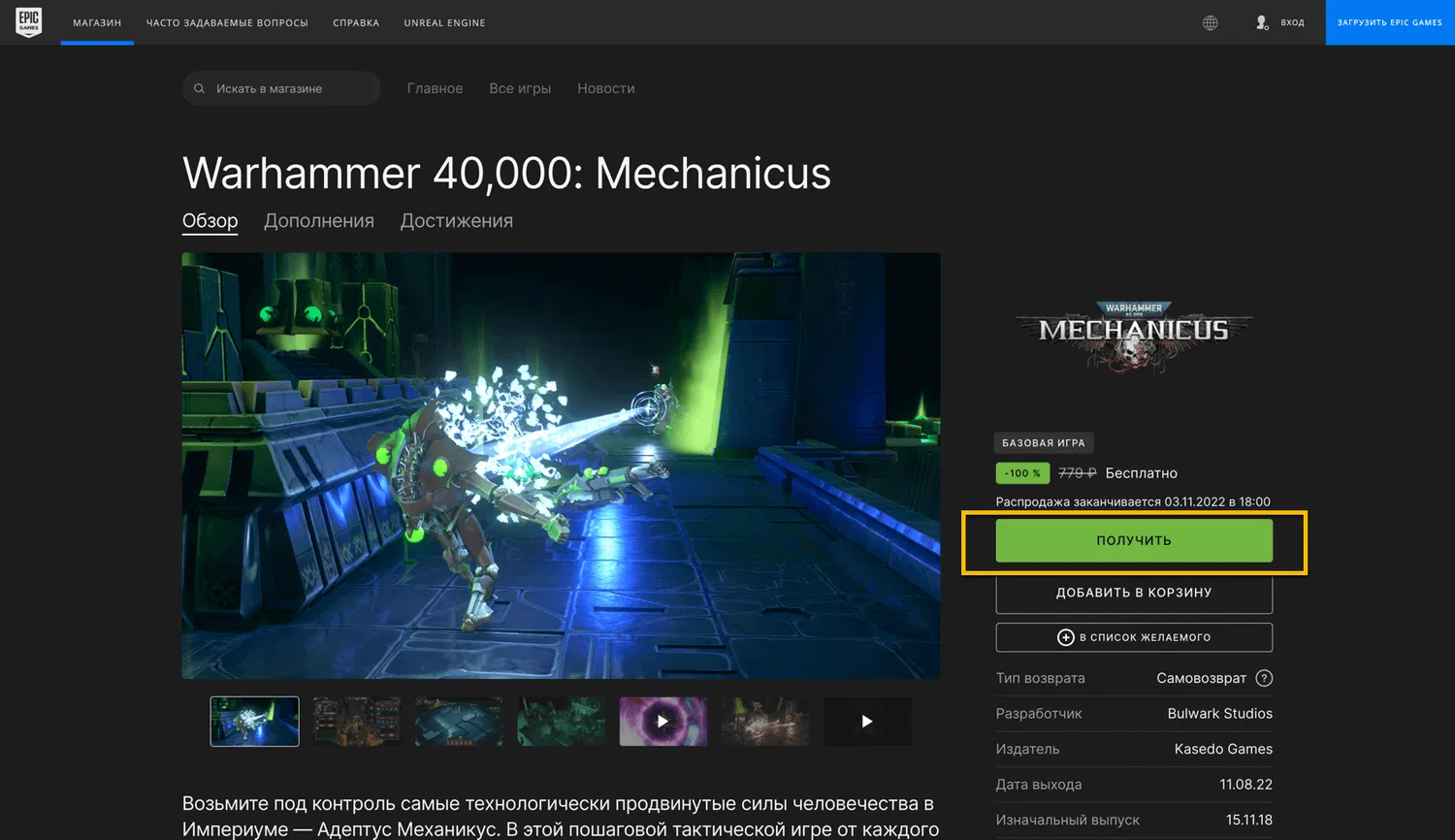This screenshot has width=1455, height=840.
Task: Go to the Справка menu
Action: coord(356,22)
